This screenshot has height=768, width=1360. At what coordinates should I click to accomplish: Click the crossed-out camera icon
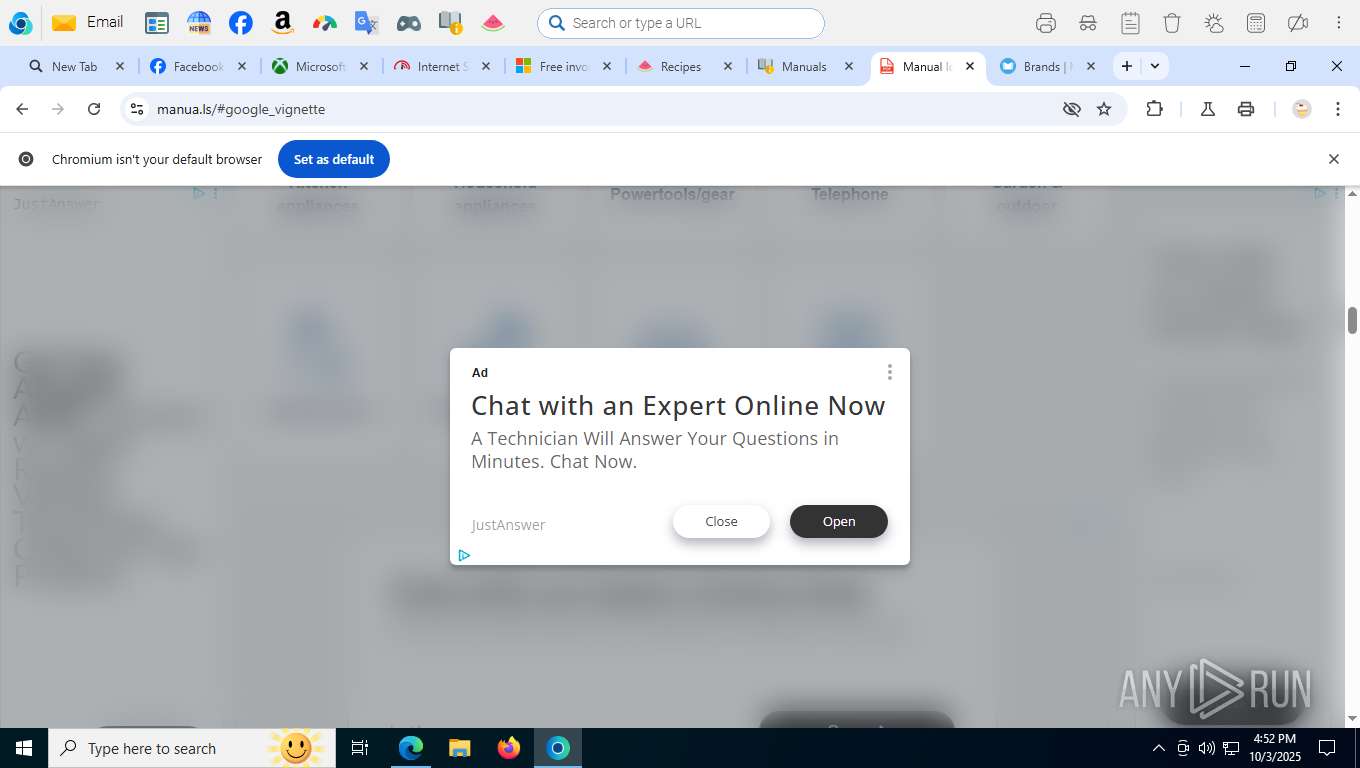point(1298,23)
